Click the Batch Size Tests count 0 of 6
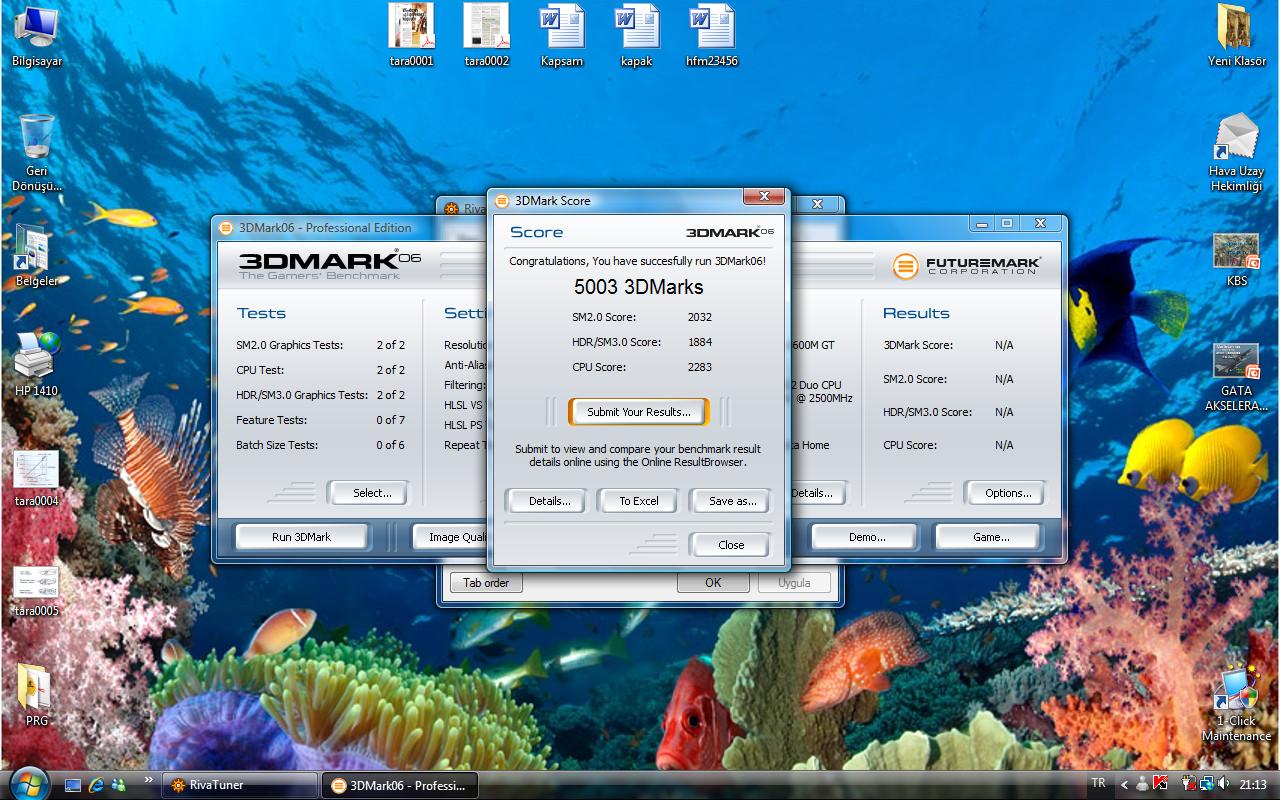Image resolution: width=1280 pixels, height=800 pixels. 390,445
